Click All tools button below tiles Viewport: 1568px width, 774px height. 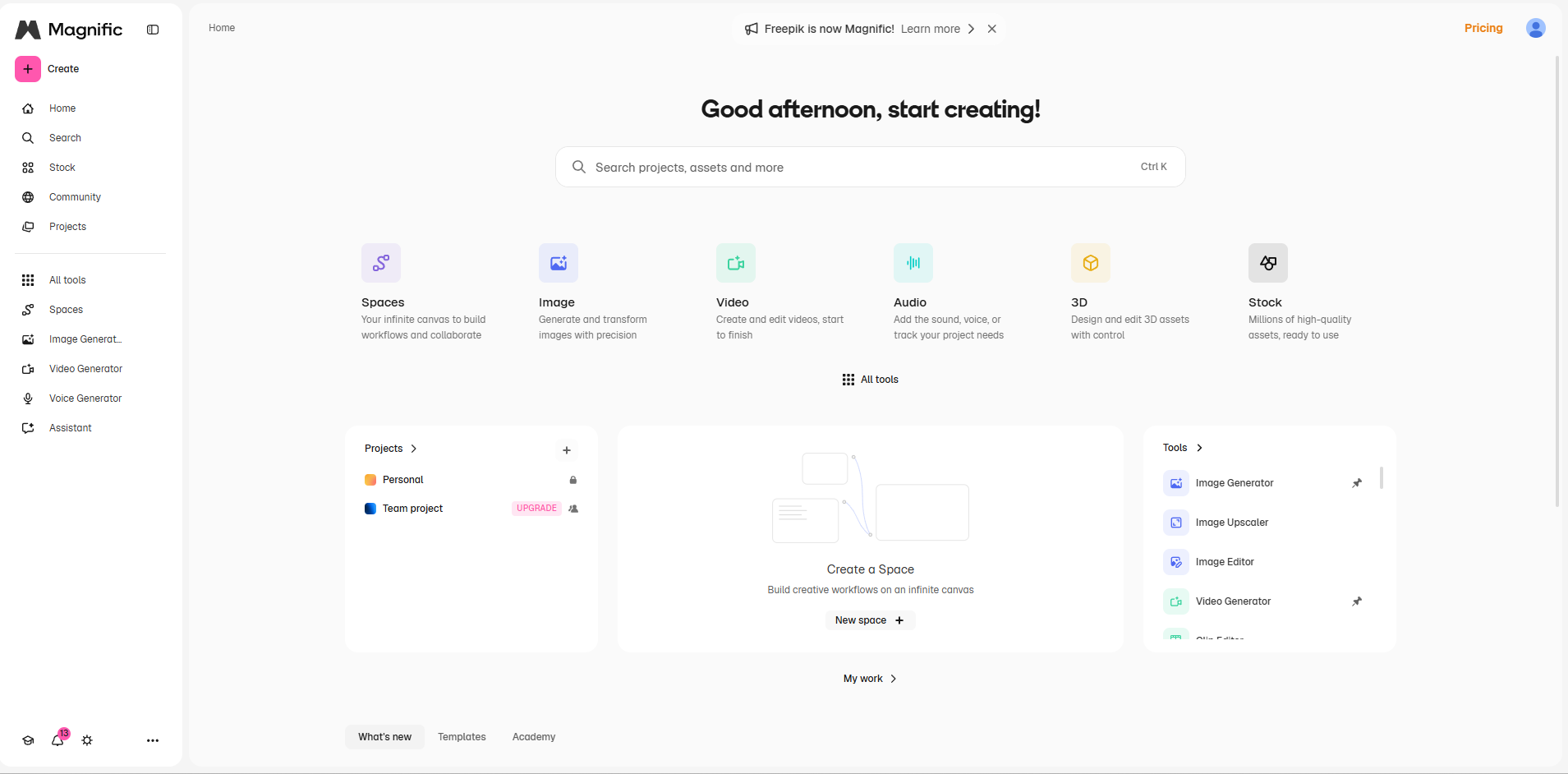(x=871, y=380)
